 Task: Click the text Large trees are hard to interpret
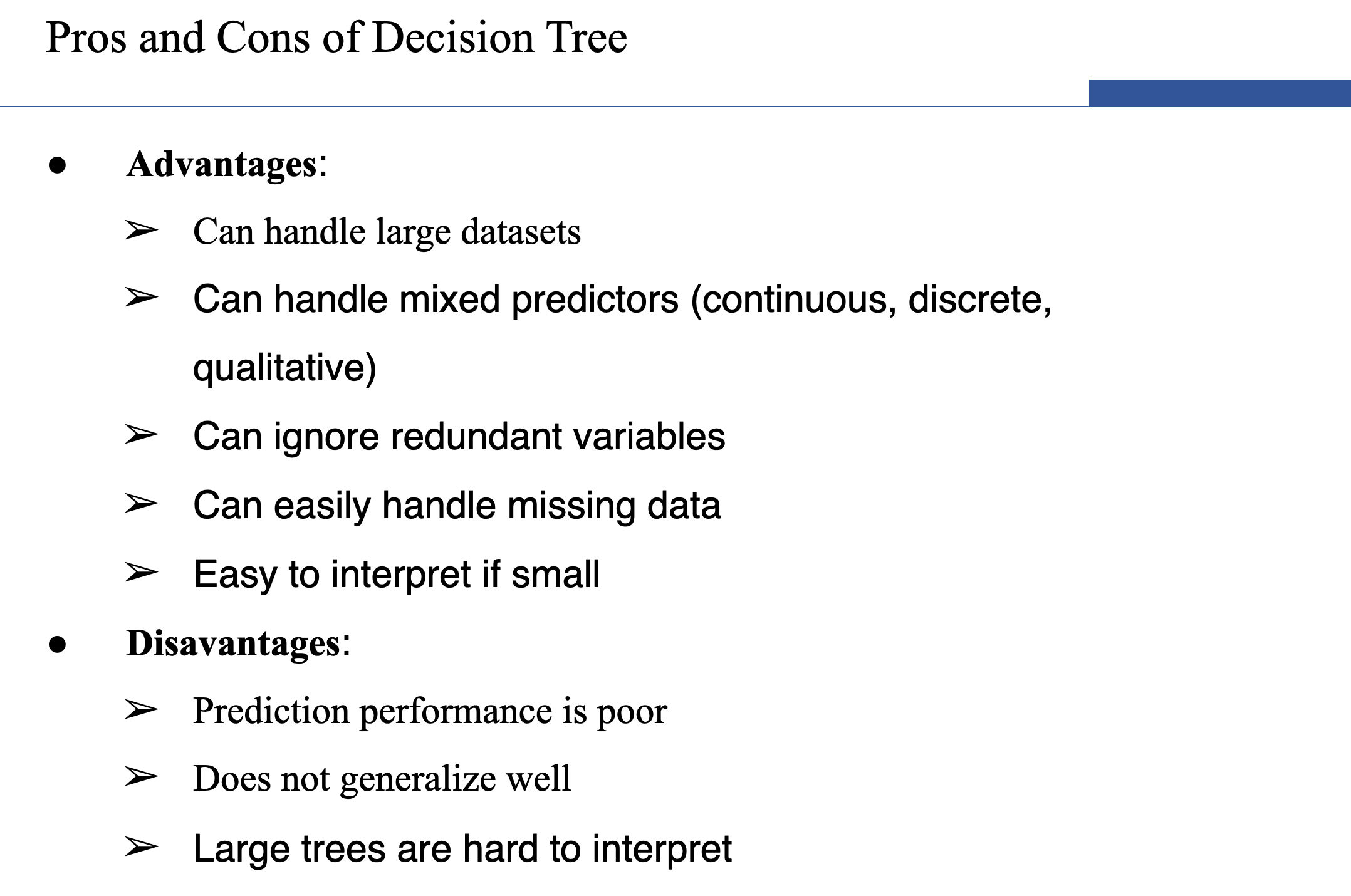pyautogui.click(x=462, y=850)
